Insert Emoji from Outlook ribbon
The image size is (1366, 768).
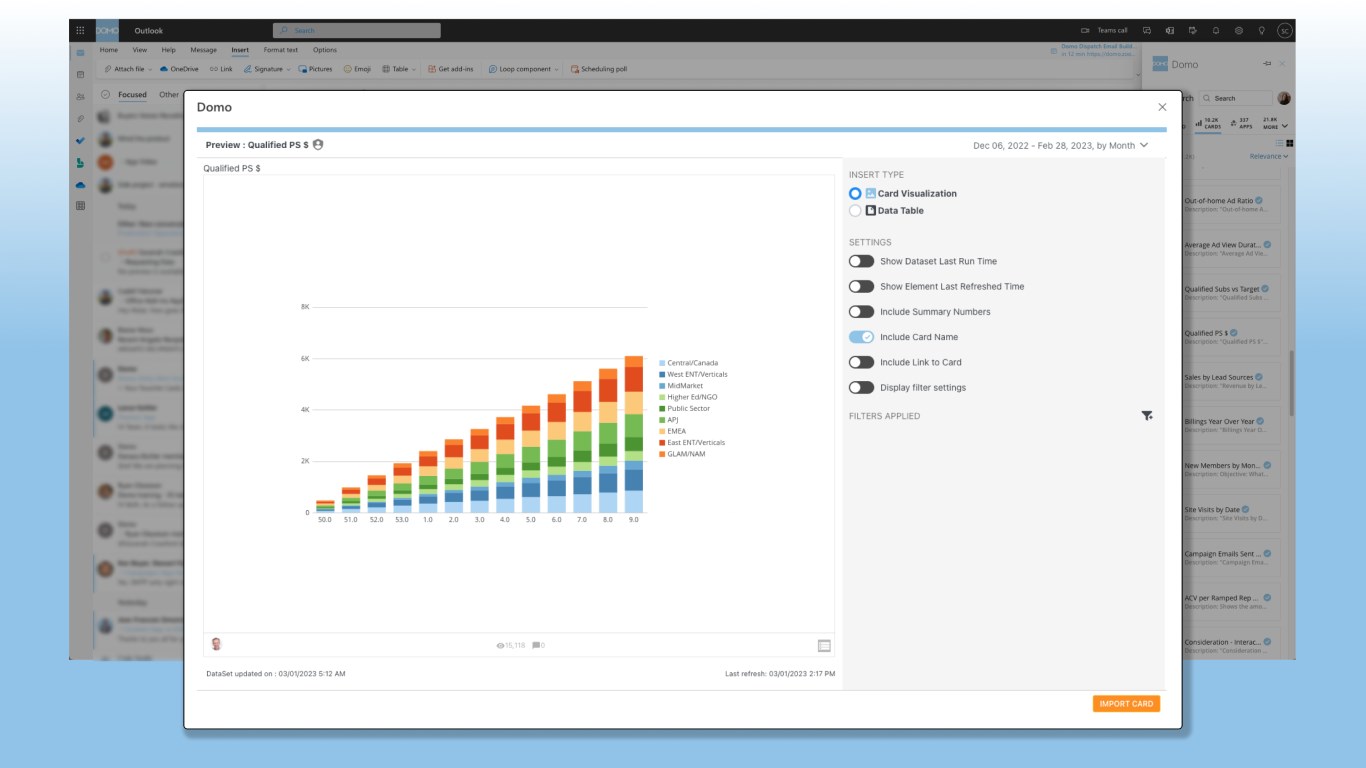pyautogui.click(x=357, y=69)
